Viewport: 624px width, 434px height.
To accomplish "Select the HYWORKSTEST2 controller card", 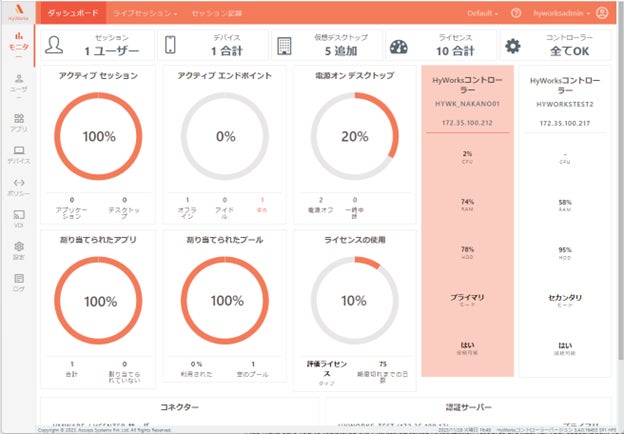I will pos(565,221).
